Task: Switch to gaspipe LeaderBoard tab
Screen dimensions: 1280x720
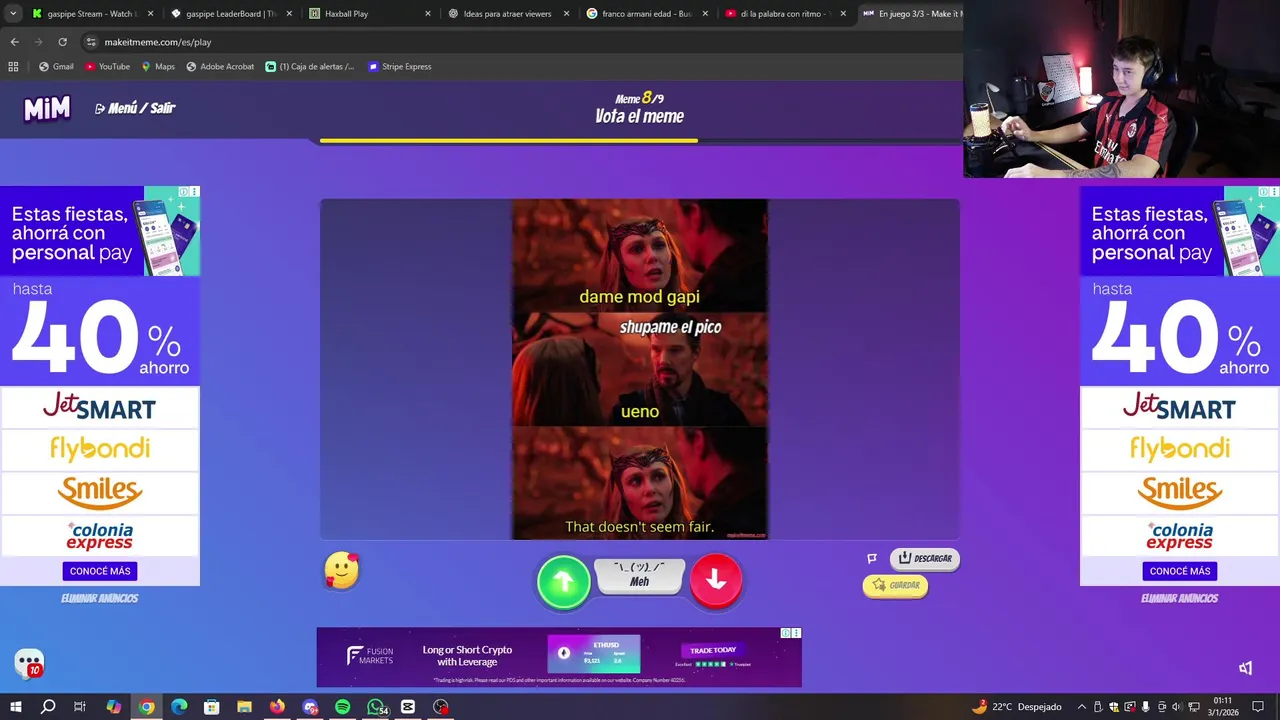Action: click(x=230, y=14)
